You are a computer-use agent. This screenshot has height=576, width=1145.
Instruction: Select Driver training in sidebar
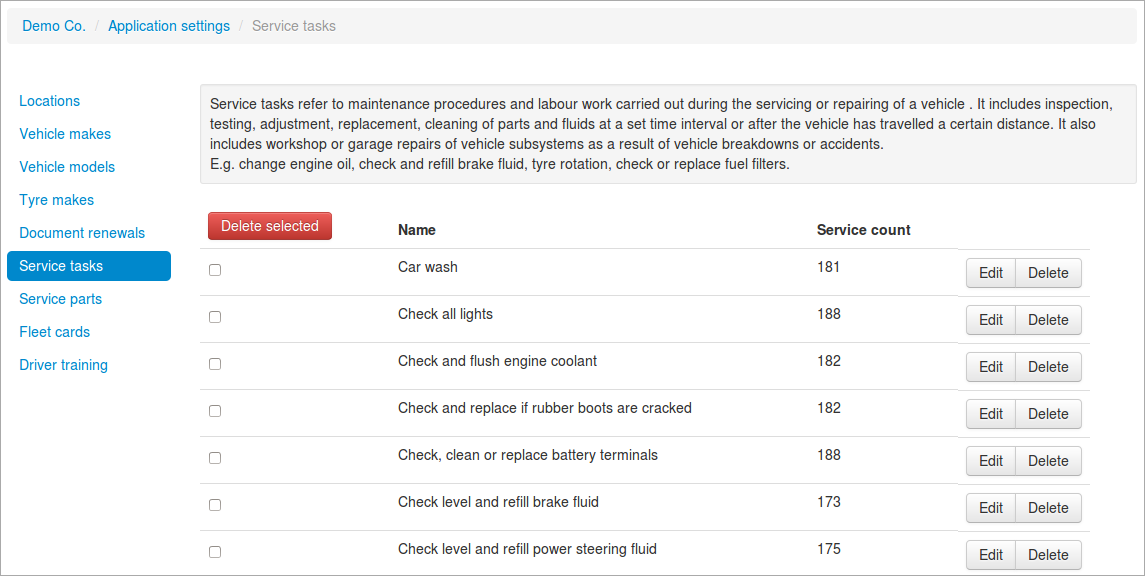pyautogui.click(x=64, y=365)
